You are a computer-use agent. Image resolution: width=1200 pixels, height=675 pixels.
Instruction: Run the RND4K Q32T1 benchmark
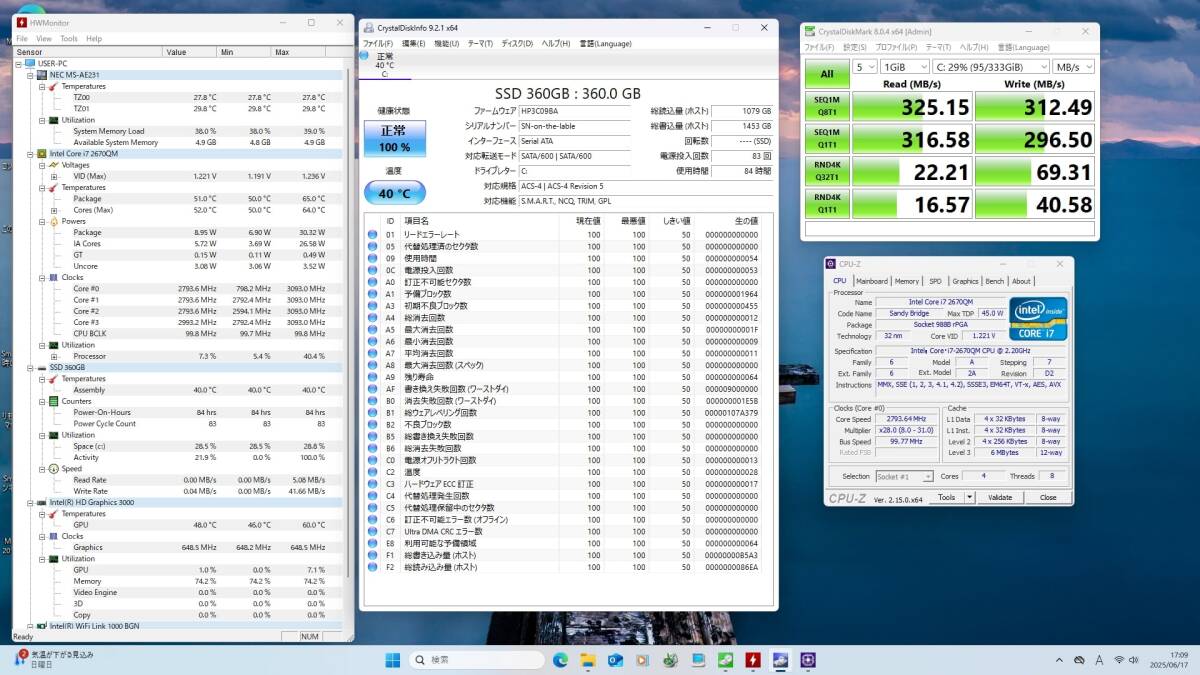click(x=827, y=171)
